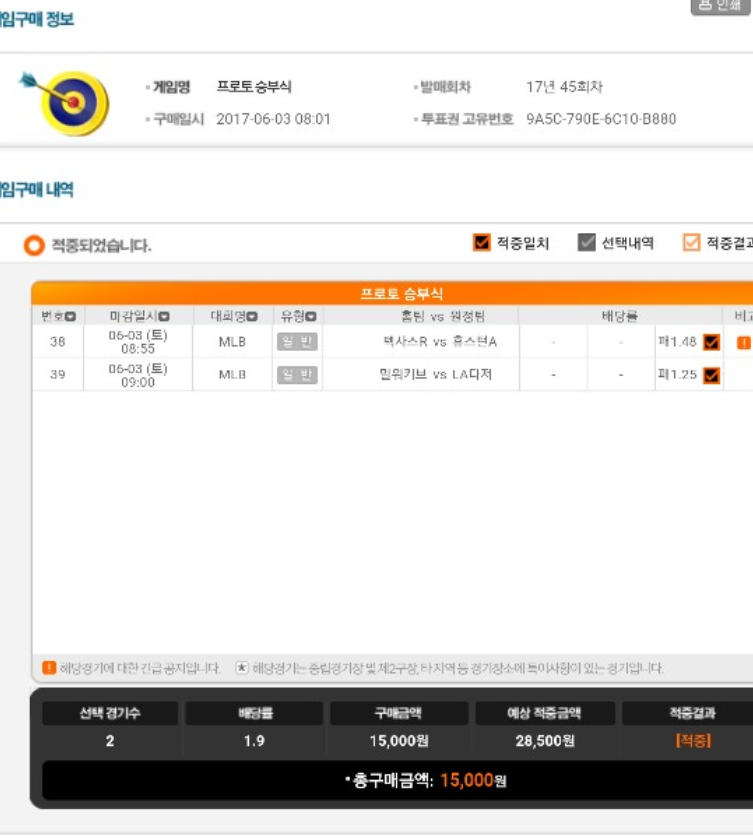Toggle the 패1.25 checkbox for match 39
The width and height of the screenshot is (753, 838).
pos(711,375)
